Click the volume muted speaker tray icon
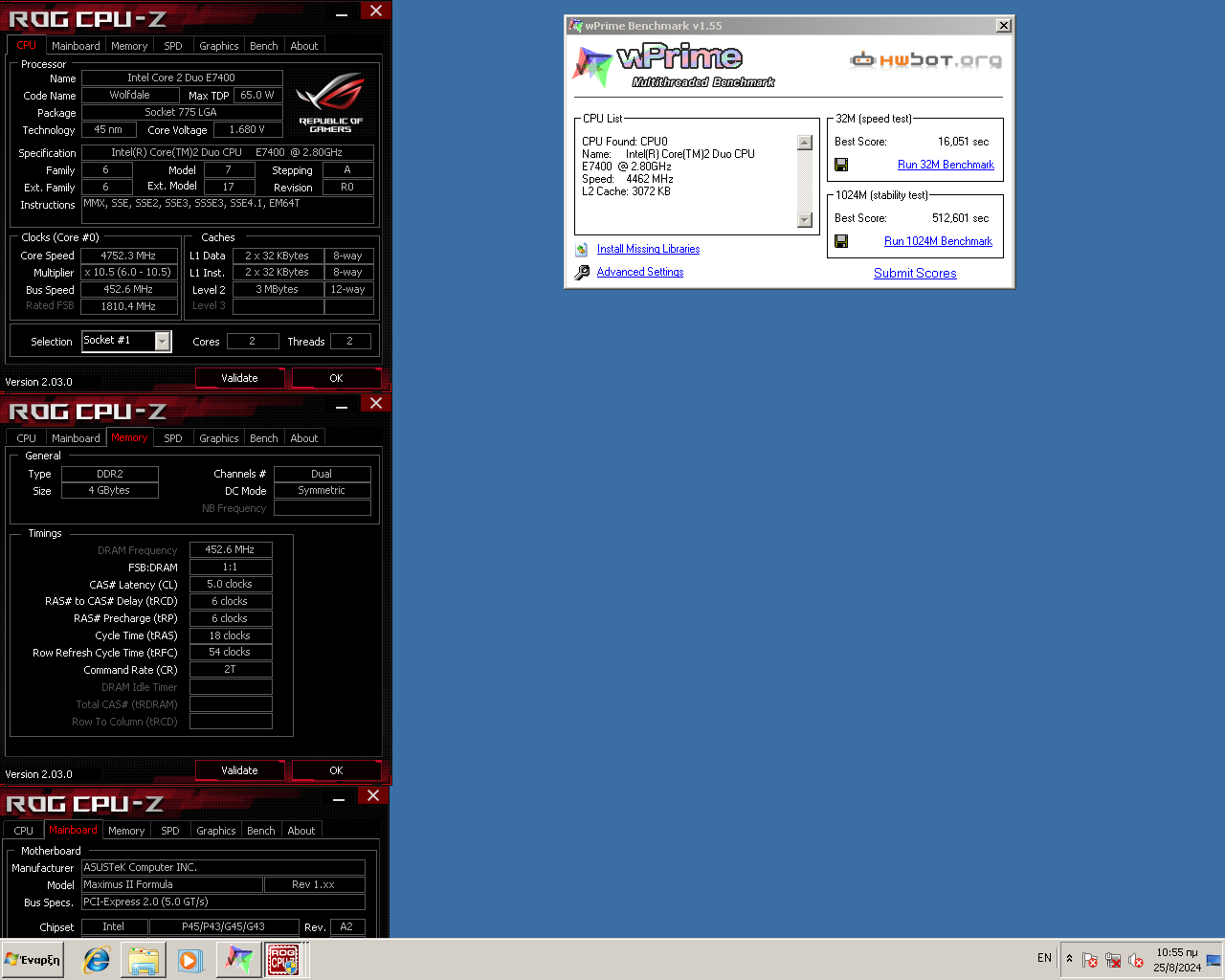Image resolution: width=1225 pixels, height=980 pixels. click(x=1136, y=960)
